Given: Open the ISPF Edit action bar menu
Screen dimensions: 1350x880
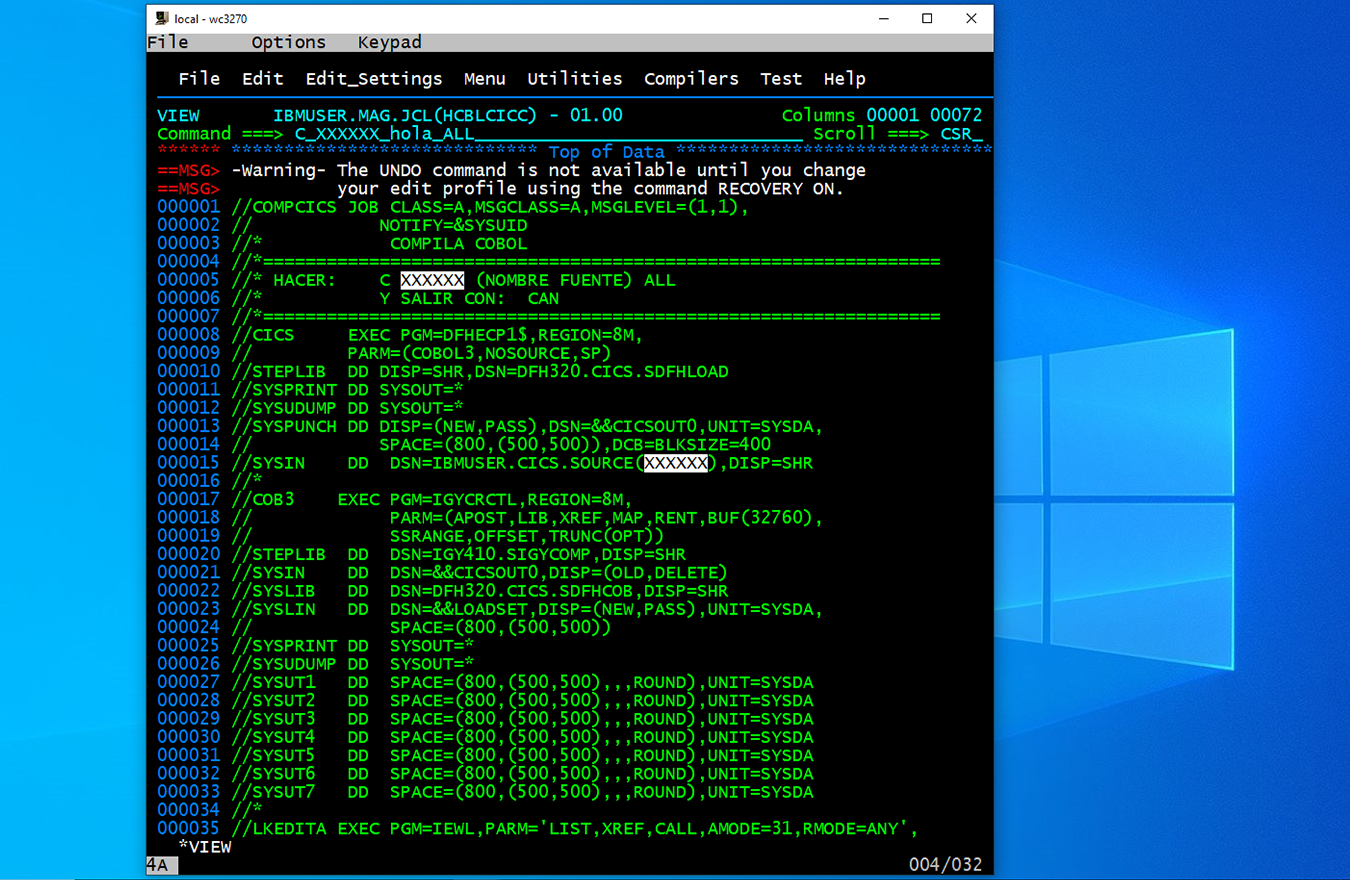Looking at the screenshot, I should click(262, 79).
